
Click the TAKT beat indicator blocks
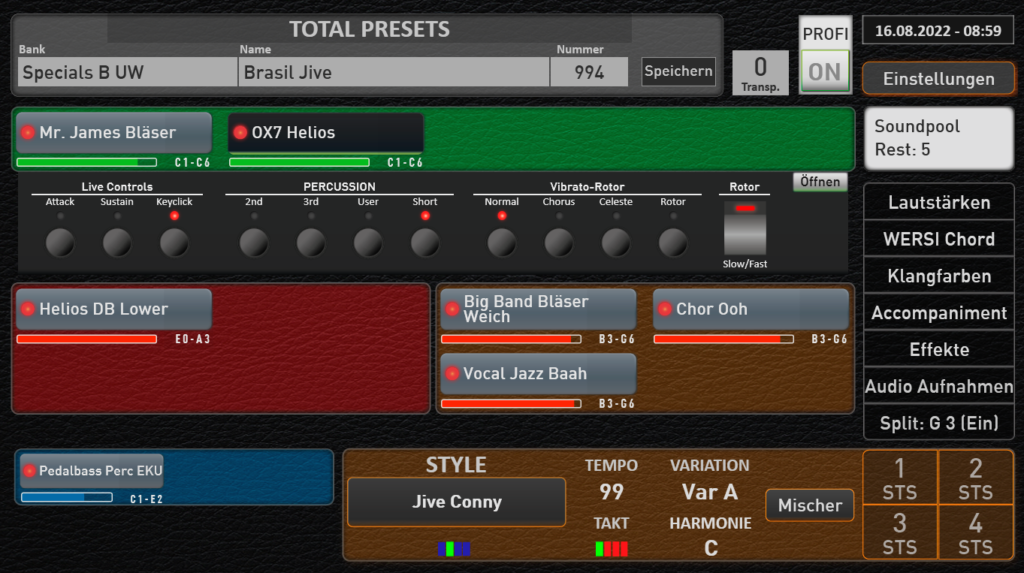point(611,549)
